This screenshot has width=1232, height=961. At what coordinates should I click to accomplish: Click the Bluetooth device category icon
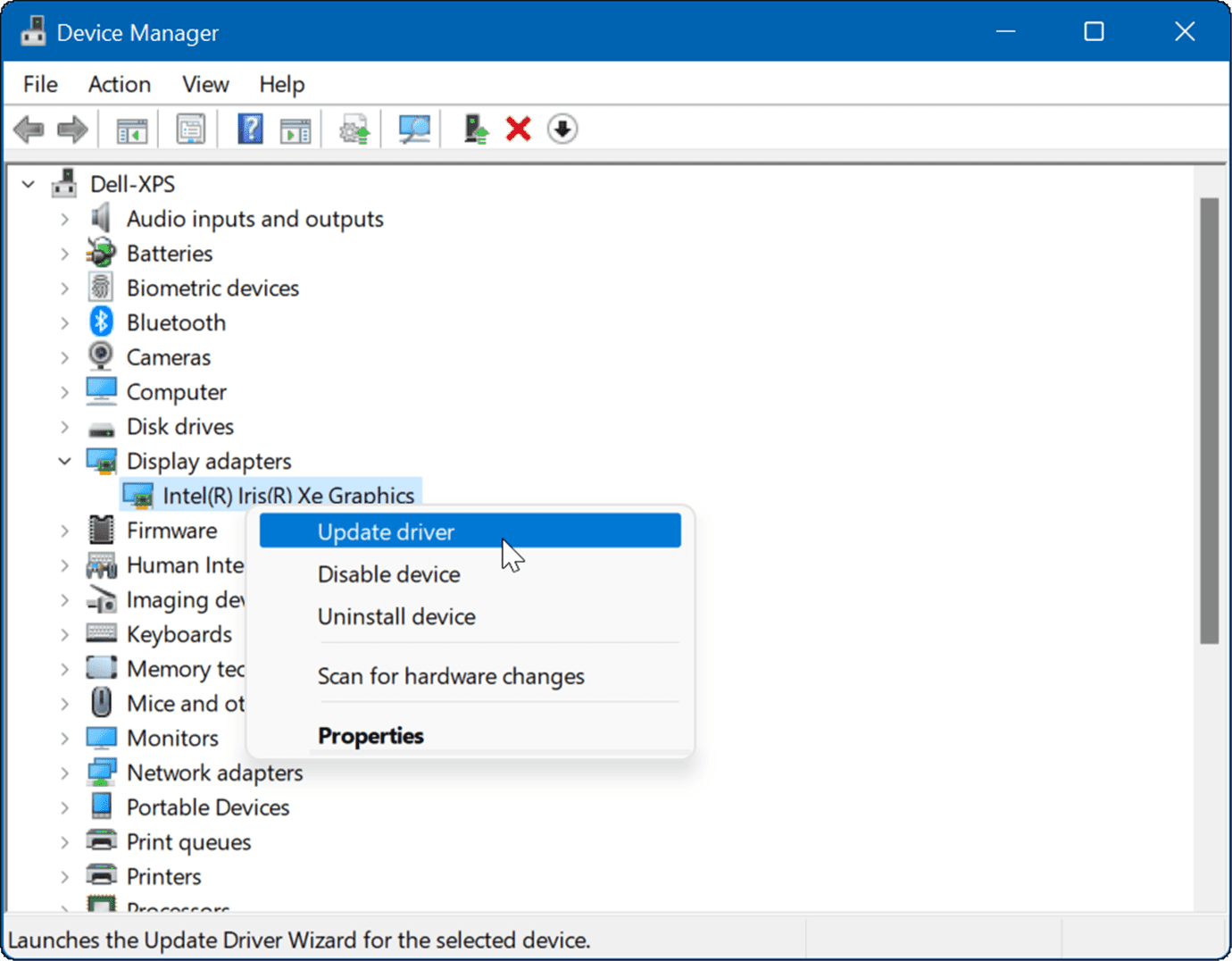(x=100, y=322)
